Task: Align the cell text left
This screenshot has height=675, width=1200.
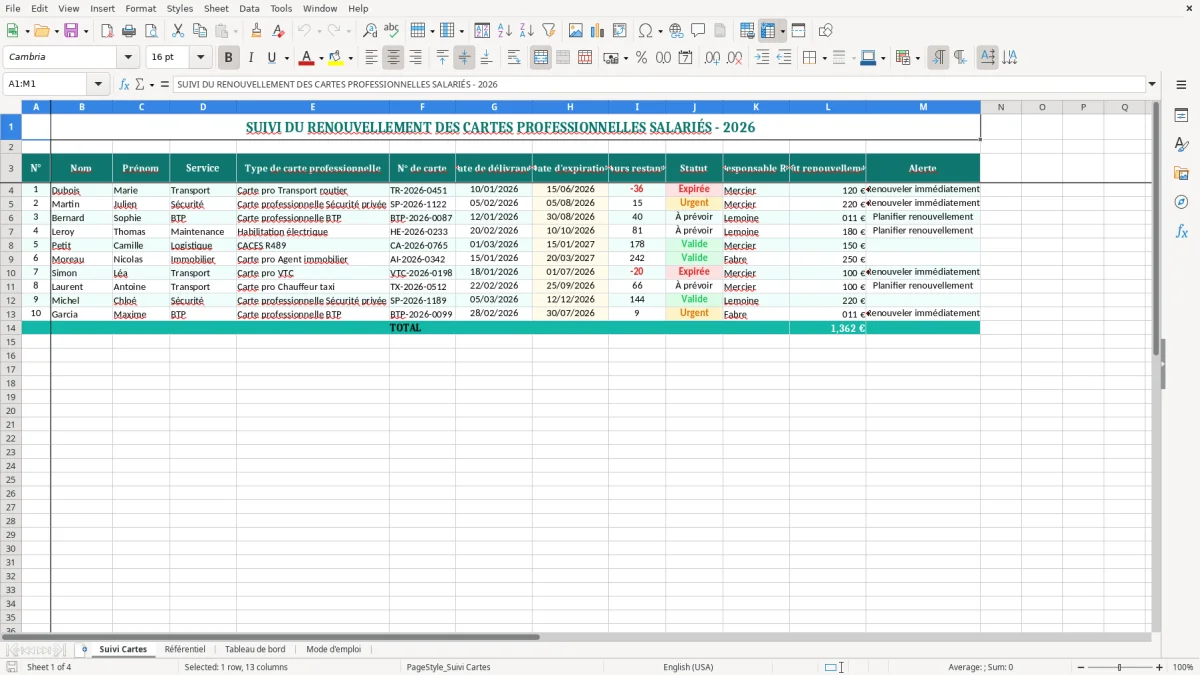Action: (x=372, y=58)
